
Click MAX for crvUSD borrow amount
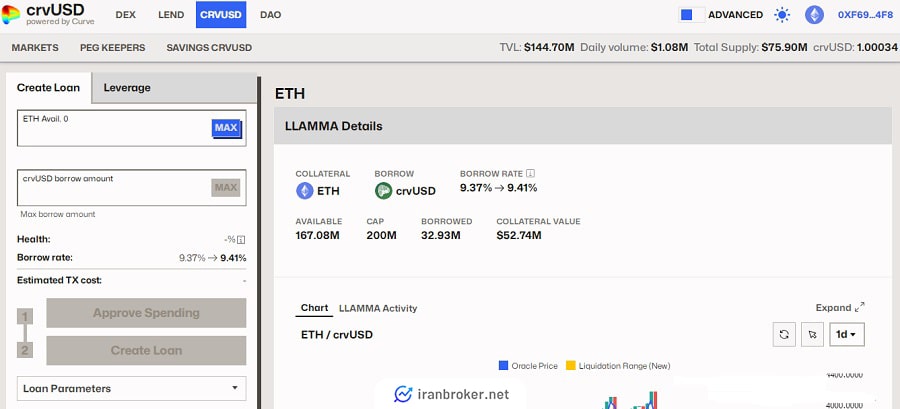coord(226,187)
